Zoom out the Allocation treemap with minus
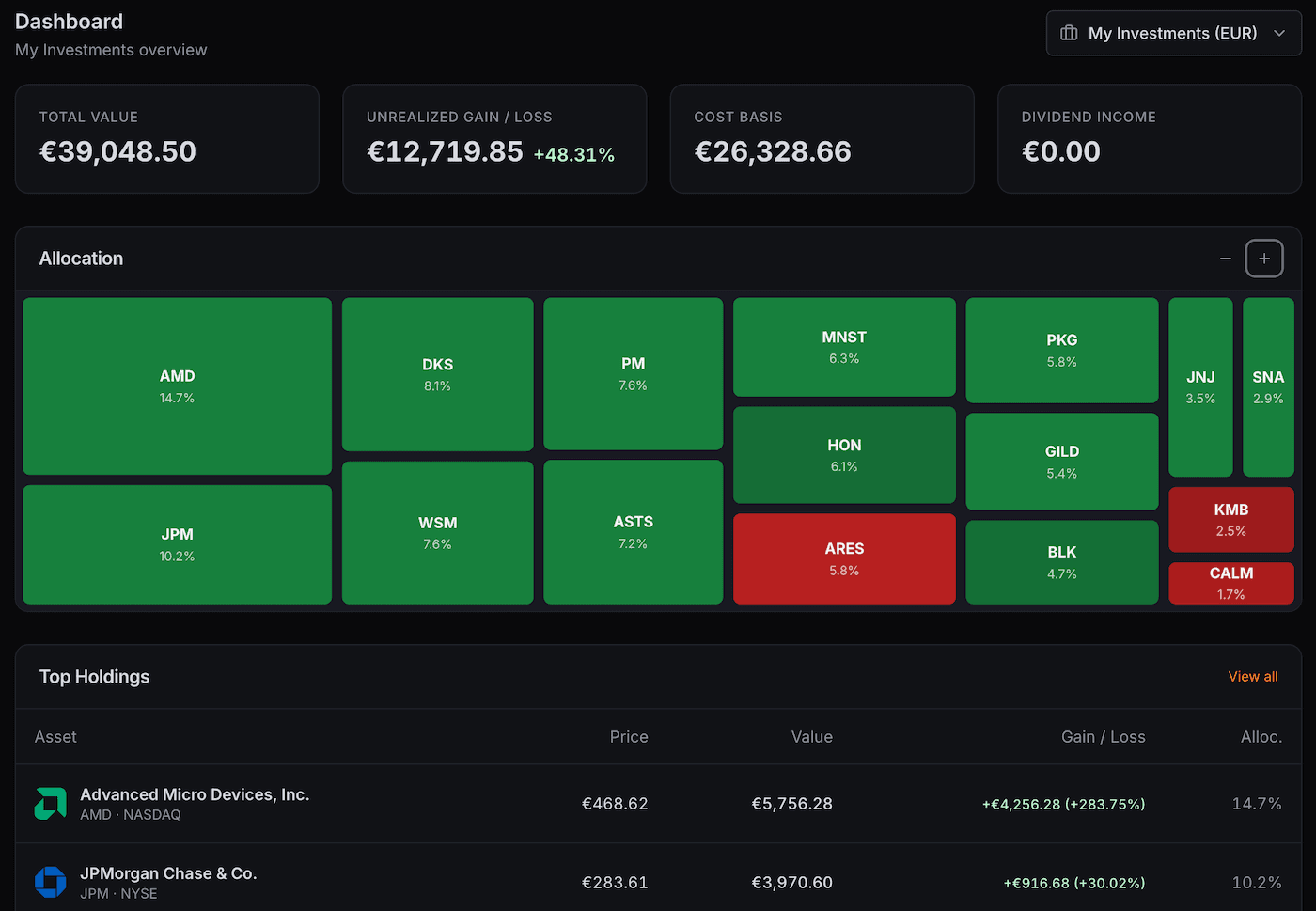Screen dimensions: 1316x911 pos(1225,259)
